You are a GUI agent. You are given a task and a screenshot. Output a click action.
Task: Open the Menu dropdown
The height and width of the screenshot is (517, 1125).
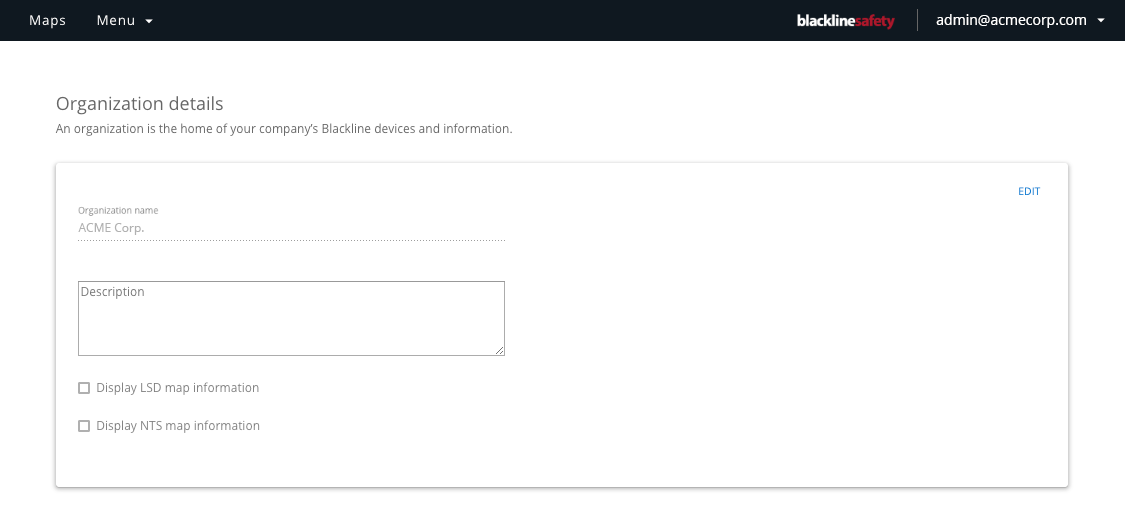pos(125,21)
